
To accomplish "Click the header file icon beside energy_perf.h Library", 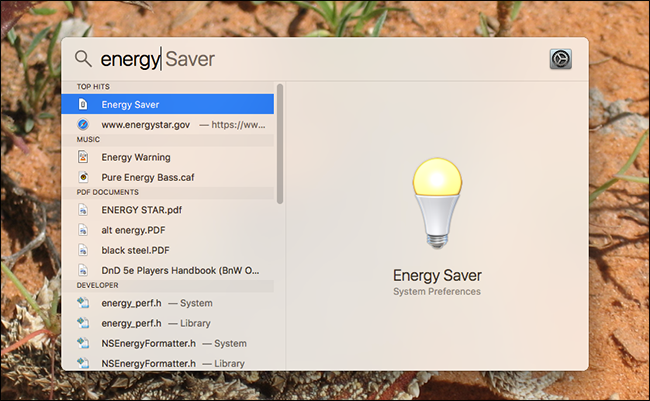I will tap(83, 323).
